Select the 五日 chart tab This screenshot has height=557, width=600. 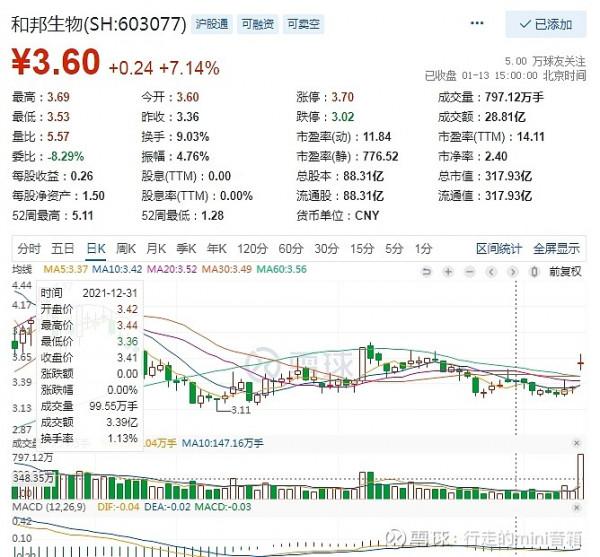point(63,248)
